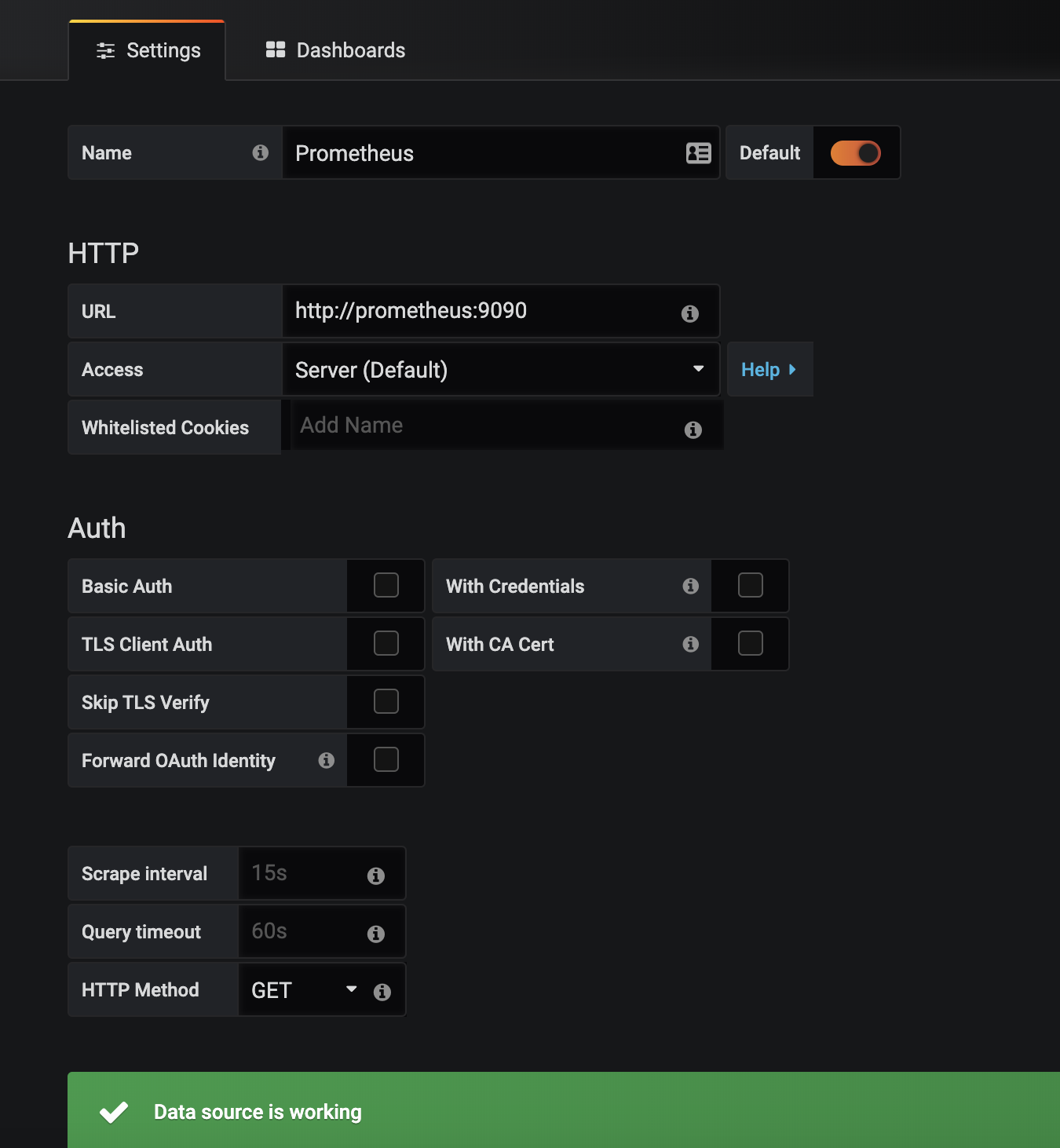Click the Auth section heading
Image resolution: width=1060 pixels, height=1148 pixels.
pos(97,528)
